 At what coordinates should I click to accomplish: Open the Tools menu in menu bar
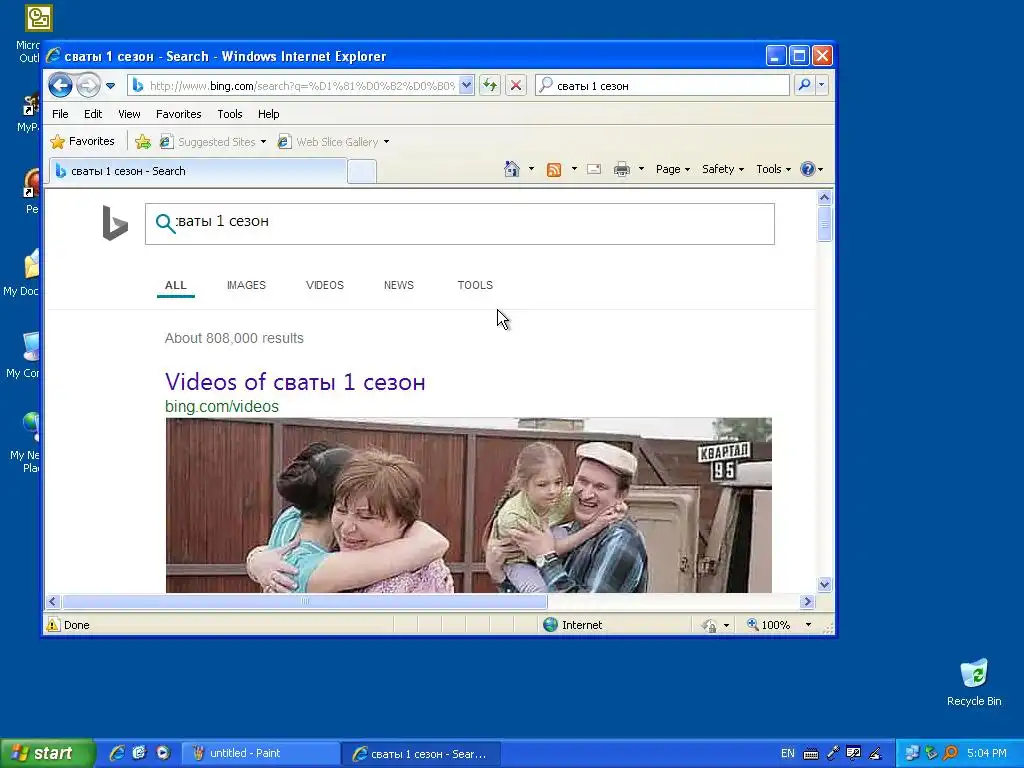230,114
